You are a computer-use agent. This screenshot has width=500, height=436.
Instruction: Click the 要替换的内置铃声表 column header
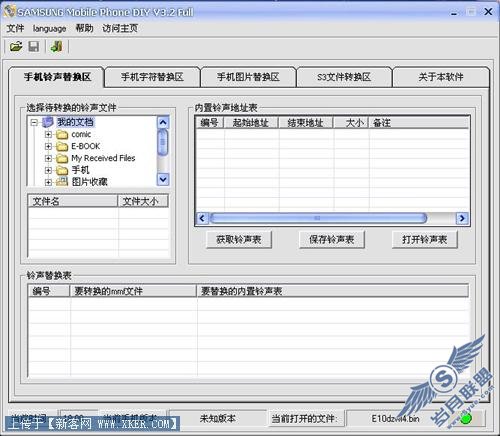(332, 291)
